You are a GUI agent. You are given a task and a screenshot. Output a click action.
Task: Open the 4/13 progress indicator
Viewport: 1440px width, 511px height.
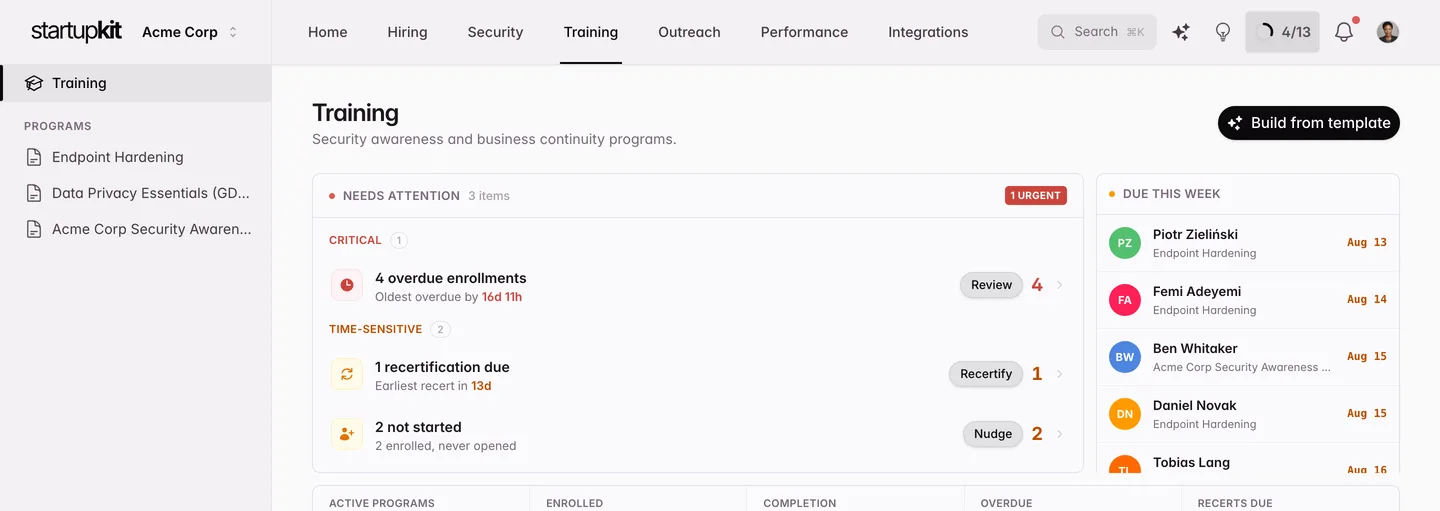pos(1283,32)
